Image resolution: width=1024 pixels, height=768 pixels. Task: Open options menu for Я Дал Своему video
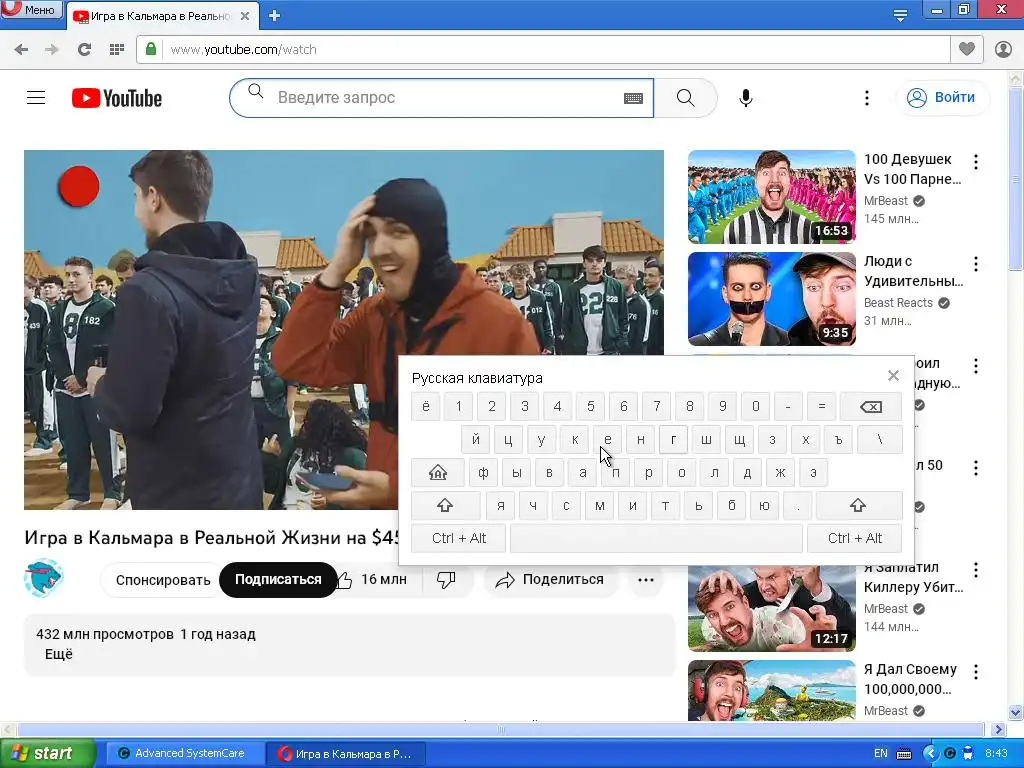976,672
